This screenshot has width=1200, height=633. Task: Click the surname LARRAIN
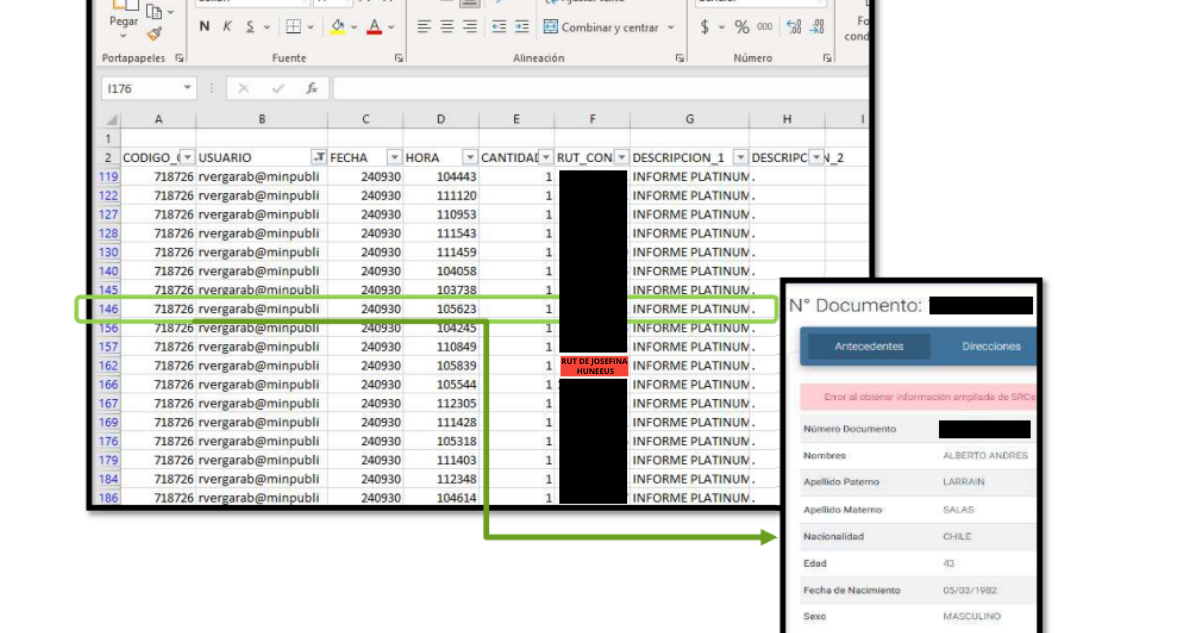[964, 482]
